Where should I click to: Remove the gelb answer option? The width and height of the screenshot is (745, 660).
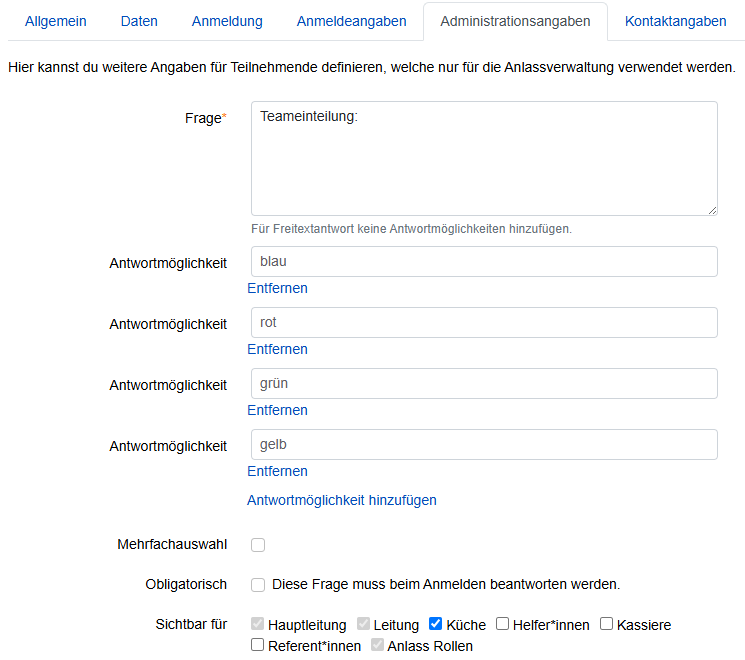coord(277,471)
